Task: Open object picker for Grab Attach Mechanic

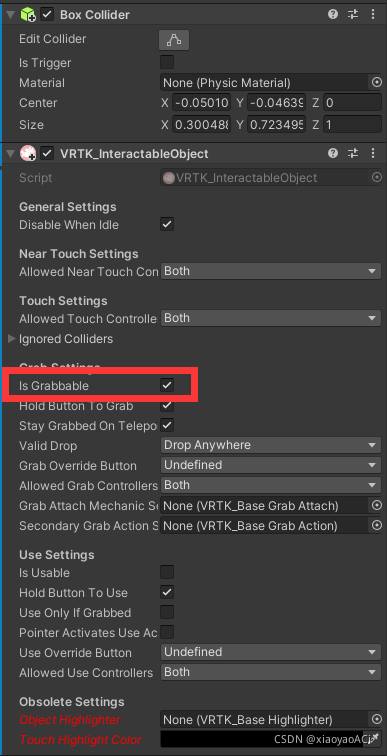Action: tap(377, 505)
